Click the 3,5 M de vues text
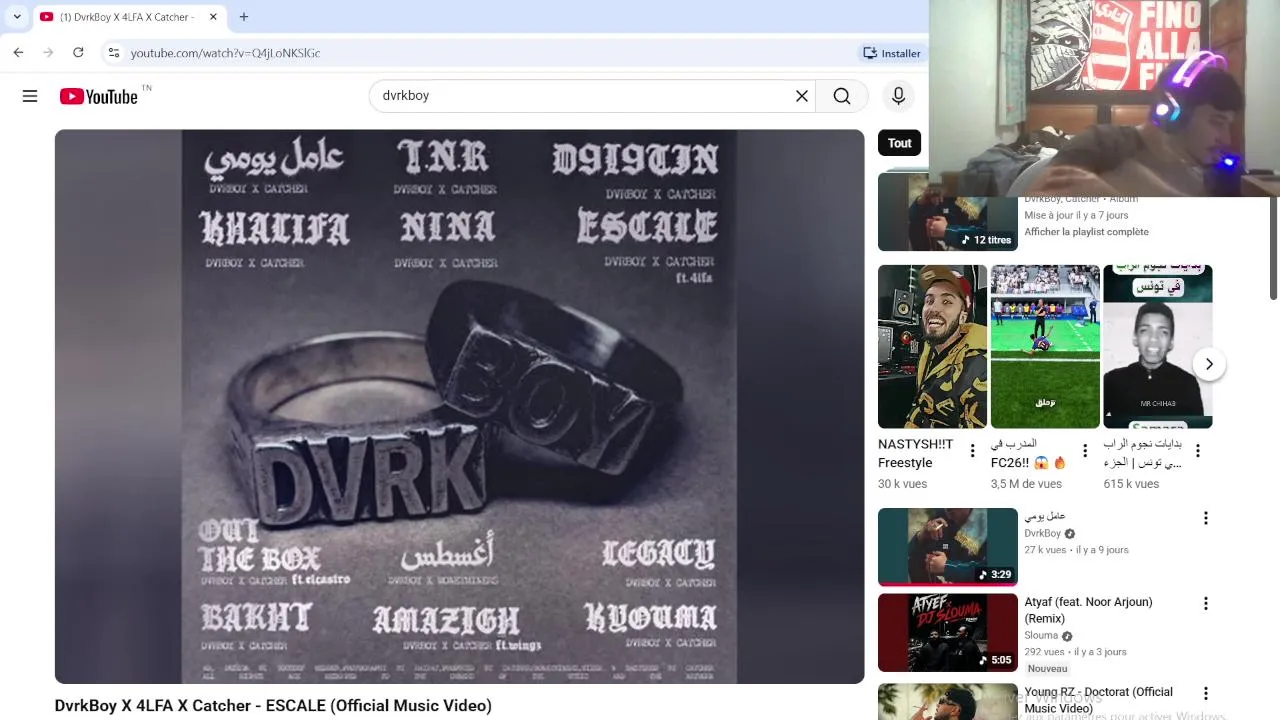 click(1026, 484)
